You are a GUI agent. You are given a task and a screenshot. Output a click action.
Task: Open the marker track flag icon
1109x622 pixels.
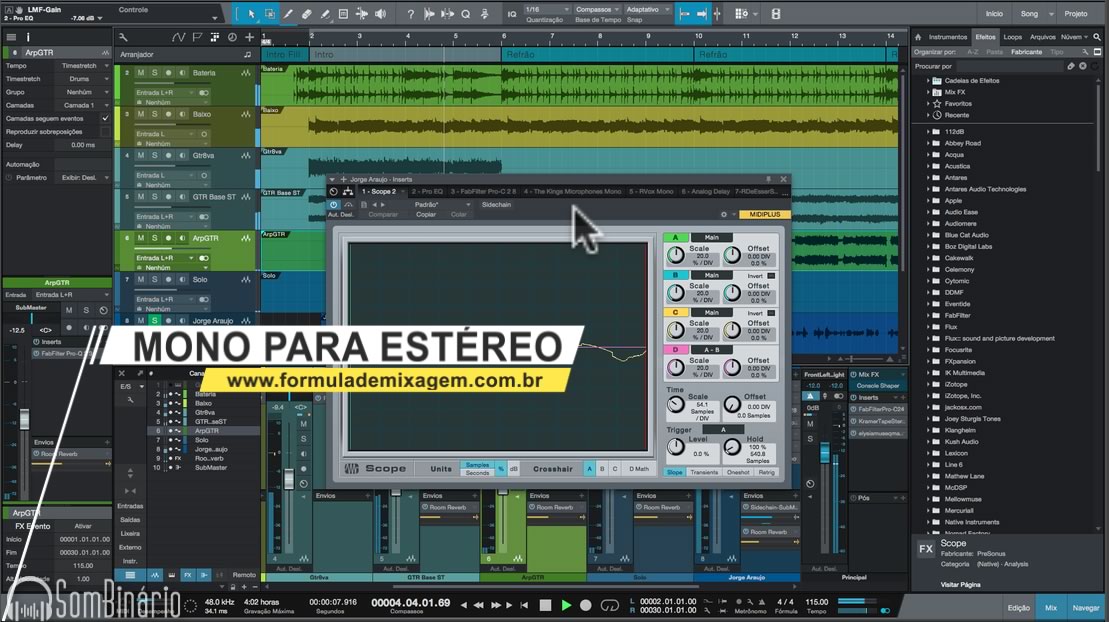click(x=197, y=37)
